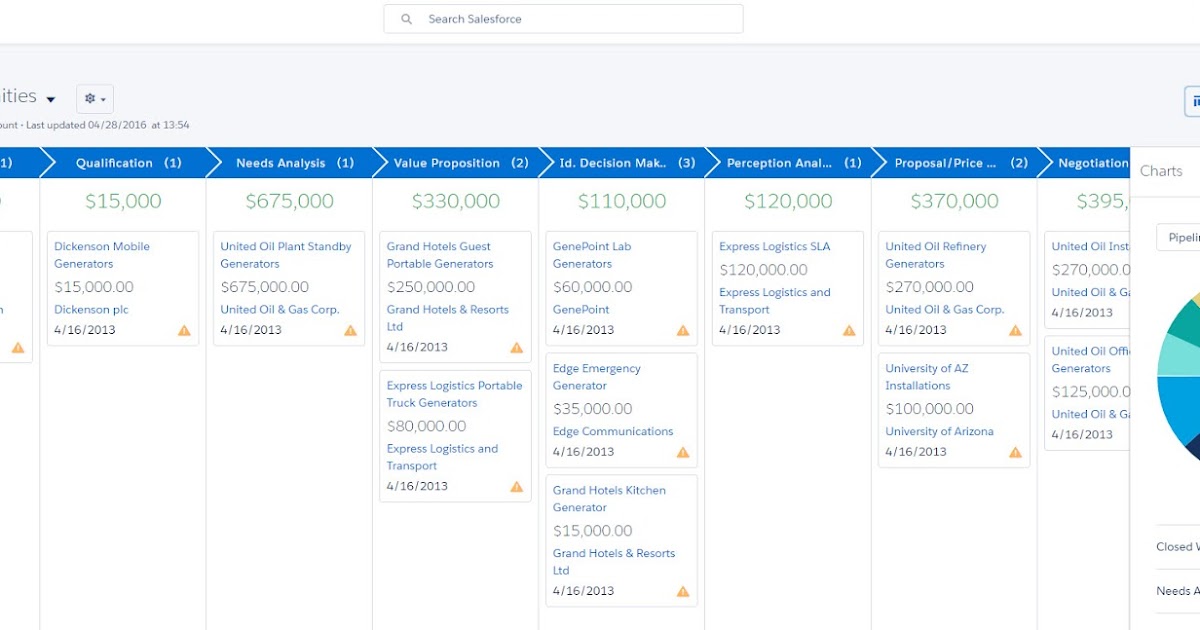Click the chart display icon near Charts panel
1200x630 pixels.
[x=1196, y=100]
